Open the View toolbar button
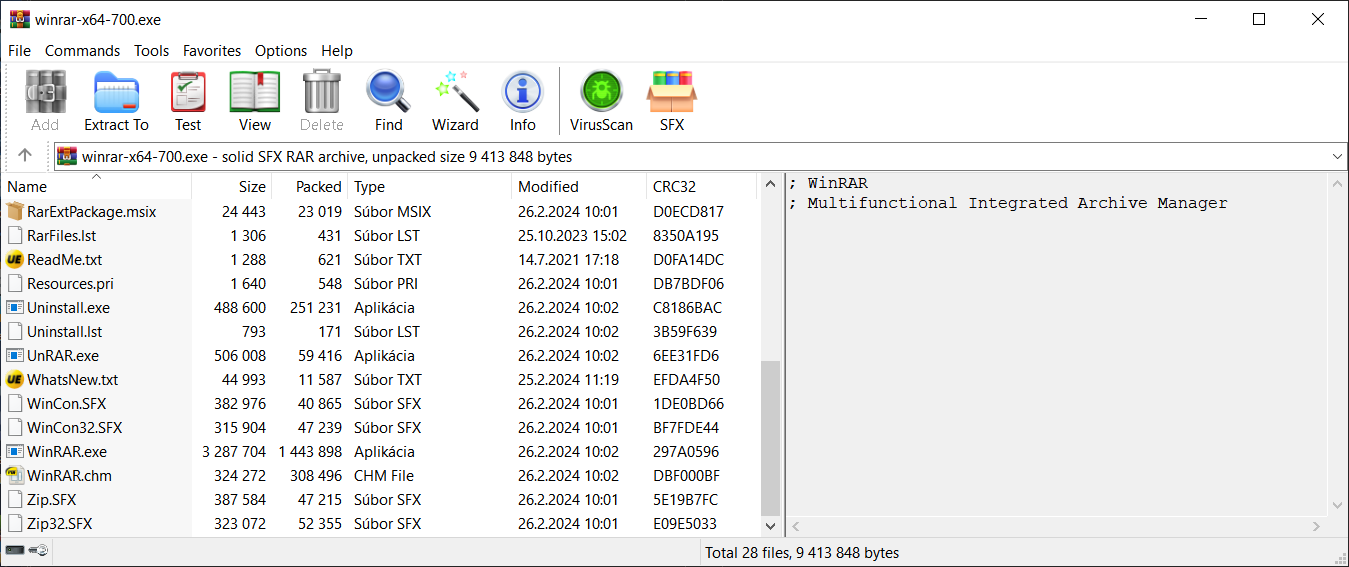The image size is (1349, 567). [x=254, y=101]
